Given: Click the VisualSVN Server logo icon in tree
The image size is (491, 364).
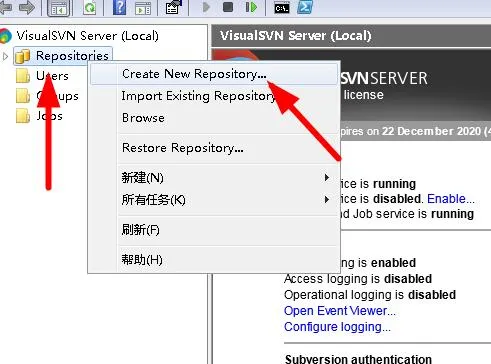Looking at the screenshot, I should pos(5,36).
